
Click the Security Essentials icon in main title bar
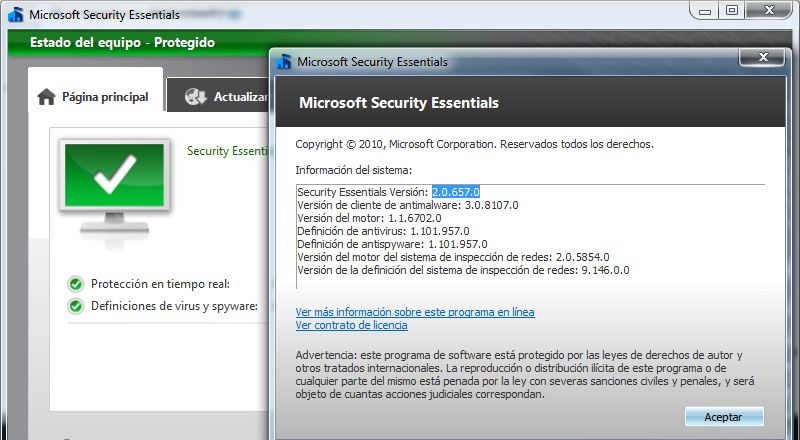coord(16,14)
